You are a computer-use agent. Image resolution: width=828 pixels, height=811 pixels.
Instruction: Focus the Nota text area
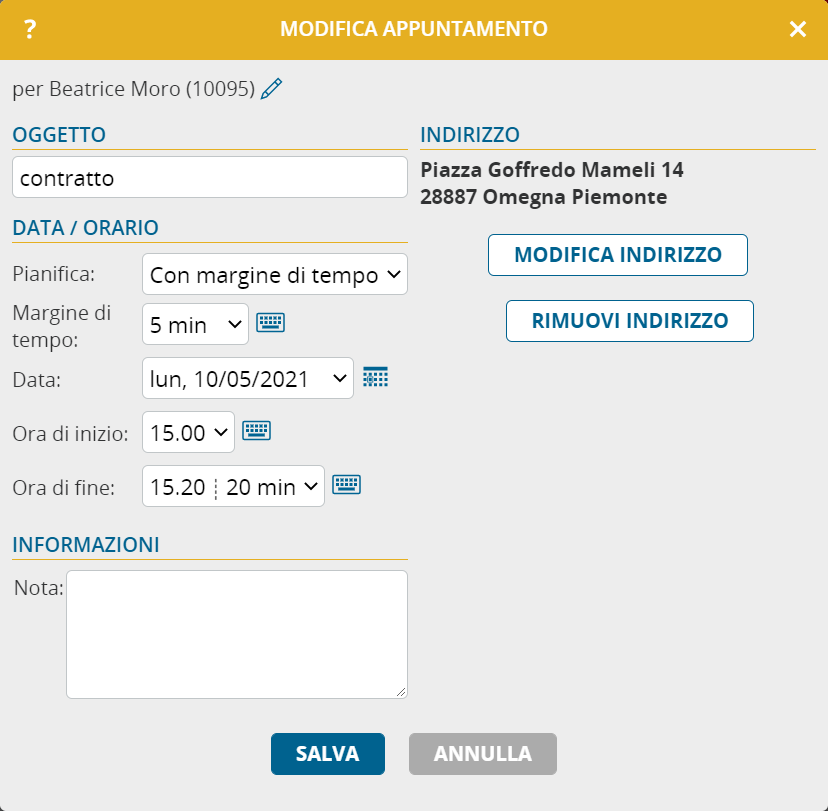(236, 634)
